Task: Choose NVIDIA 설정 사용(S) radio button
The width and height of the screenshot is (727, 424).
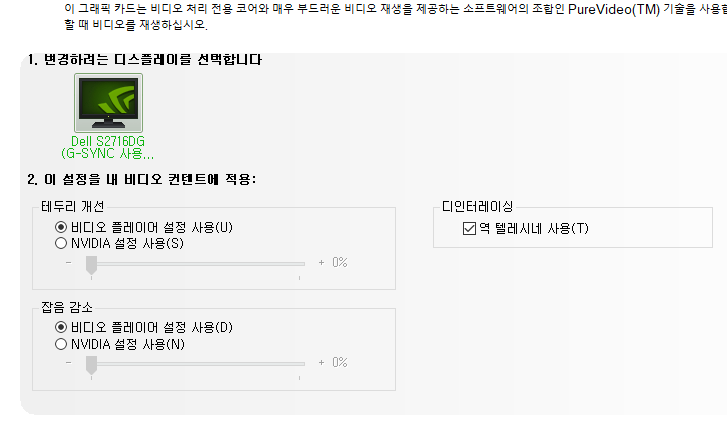Action: point(62,243)
